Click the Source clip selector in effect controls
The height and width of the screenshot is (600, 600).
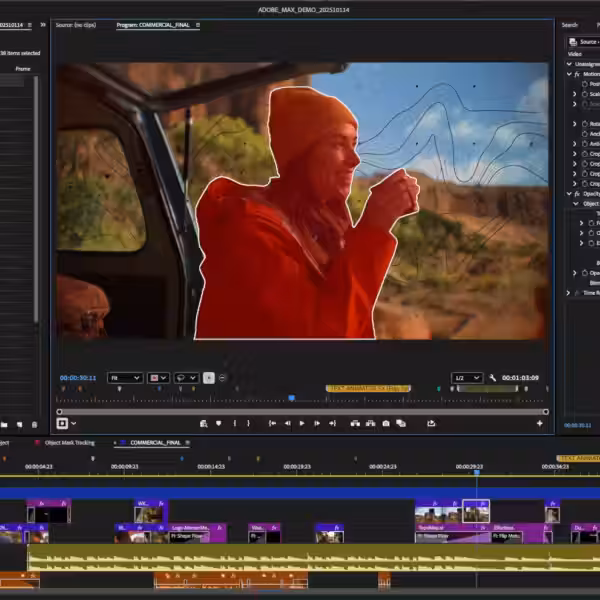pos(584,42)
